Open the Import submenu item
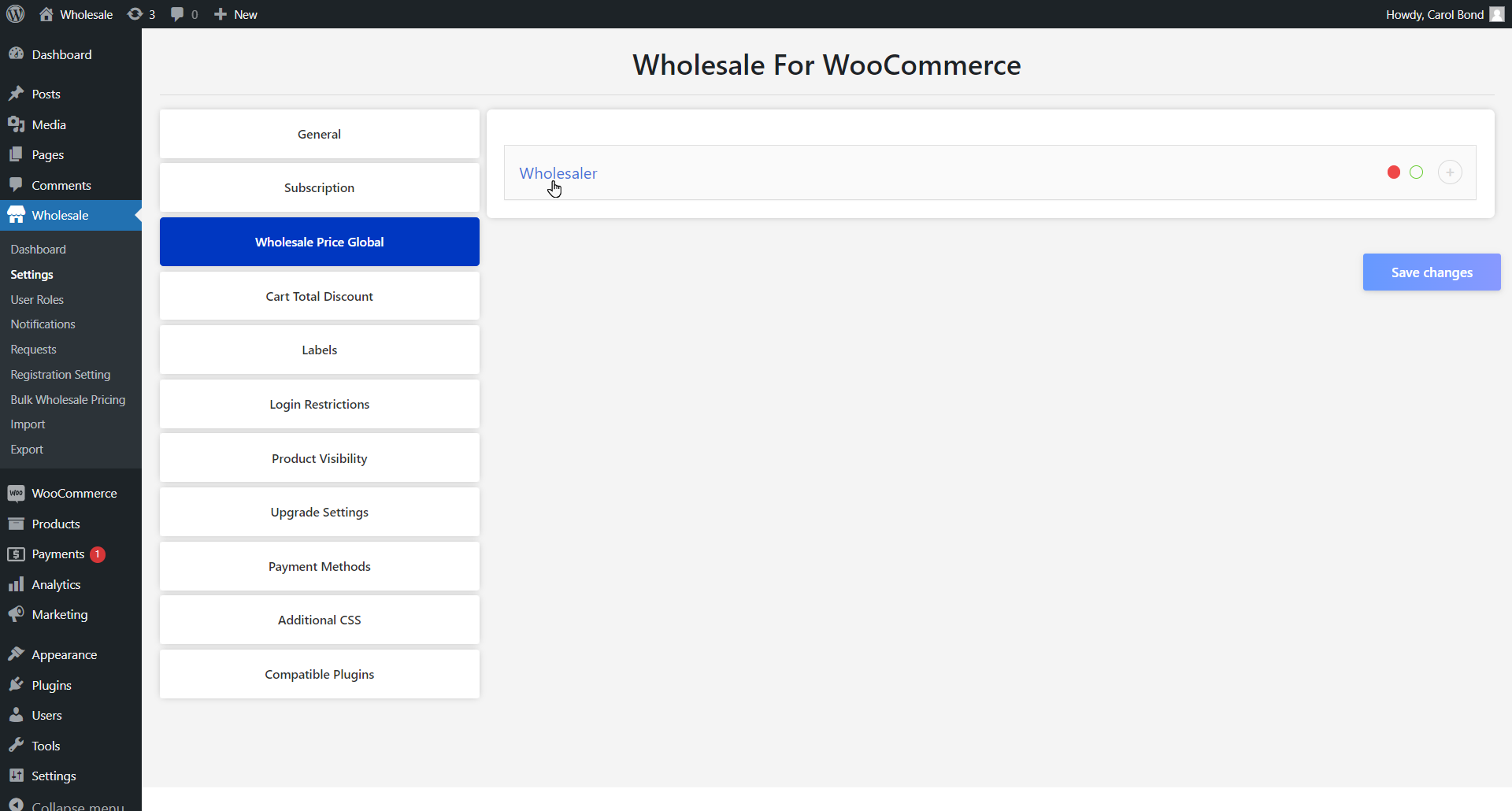This screenshot has width=1512, height=811. [28, 424]
